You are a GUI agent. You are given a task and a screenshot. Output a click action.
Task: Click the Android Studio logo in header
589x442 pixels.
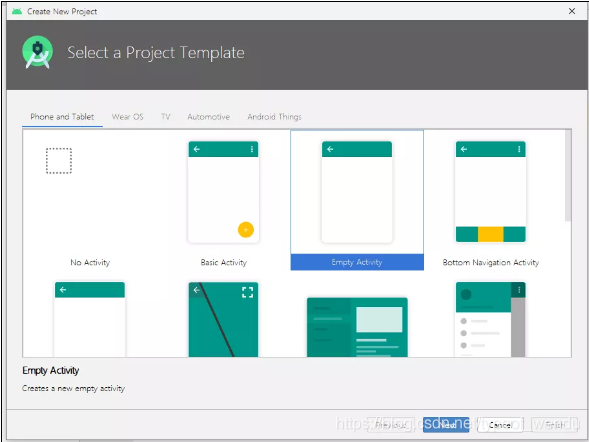coord(37,52)
